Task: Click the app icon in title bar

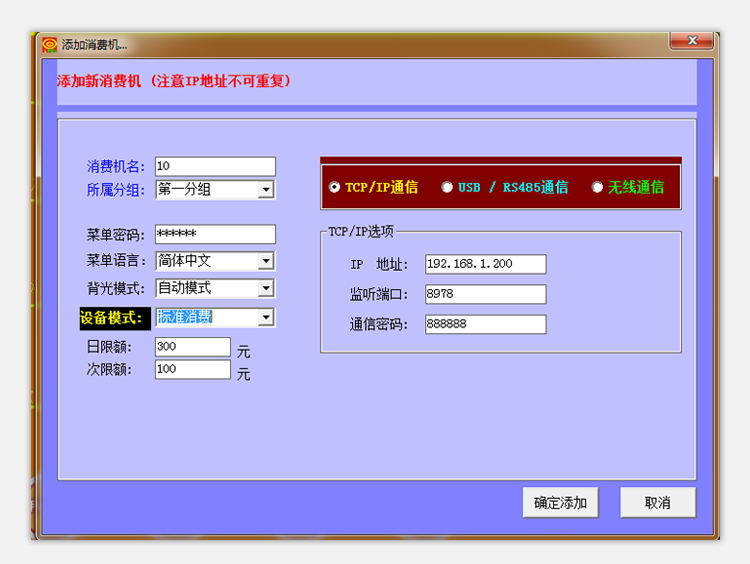Action: point(49,44)
